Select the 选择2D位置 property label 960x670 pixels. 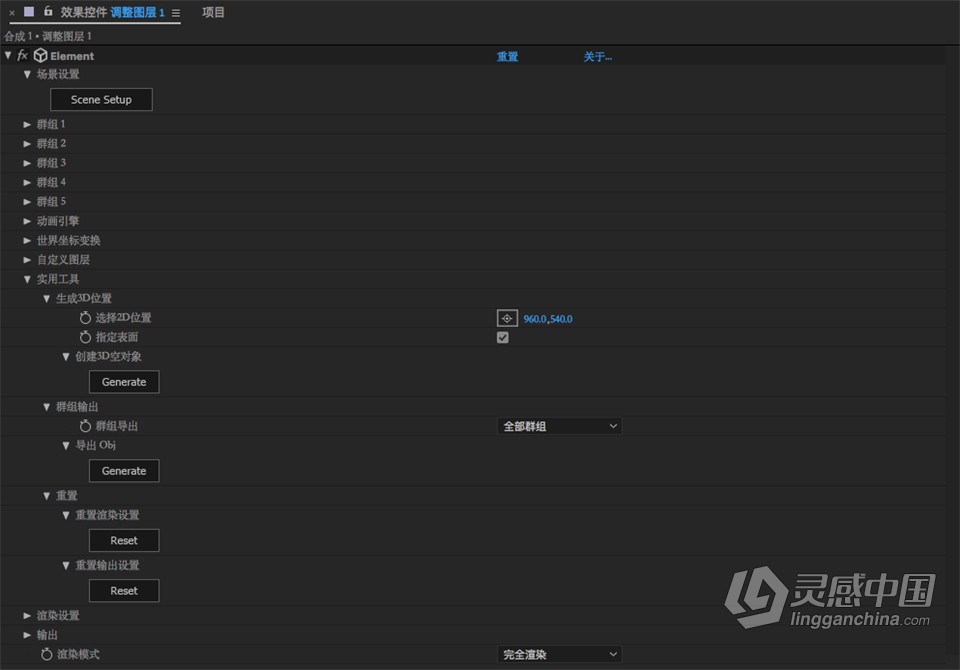point(123,318)
